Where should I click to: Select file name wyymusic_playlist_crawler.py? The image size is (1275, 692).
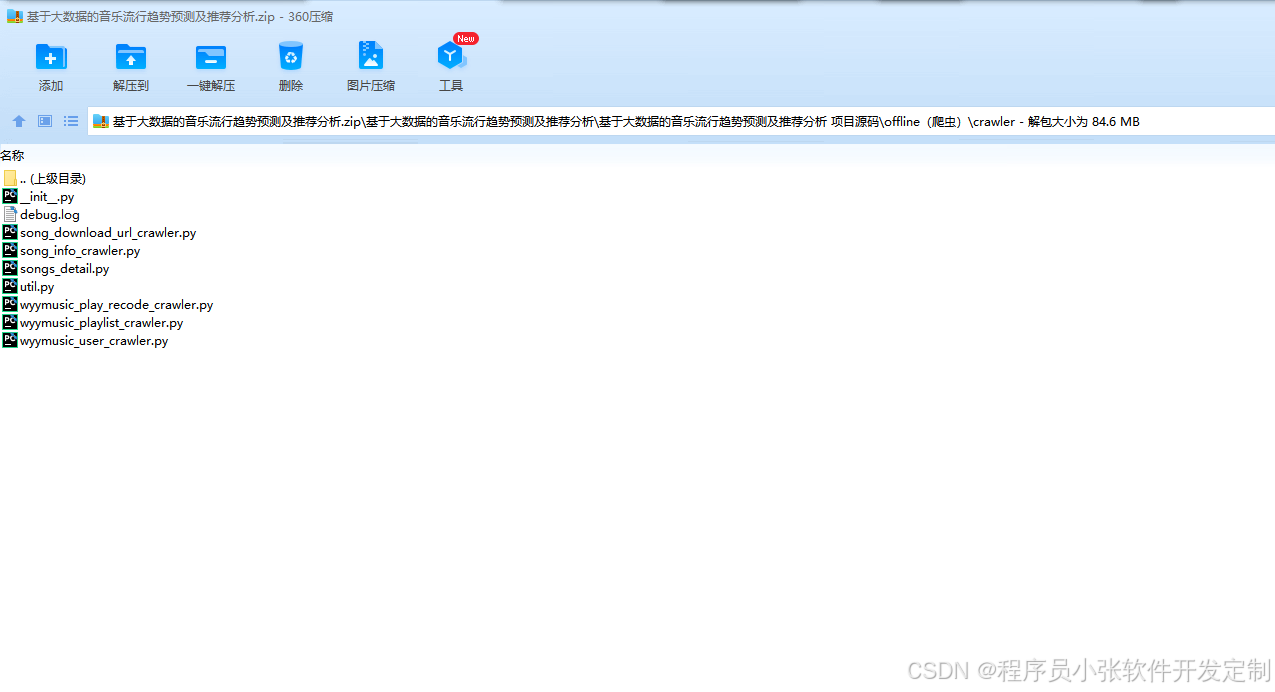(102, 323)
